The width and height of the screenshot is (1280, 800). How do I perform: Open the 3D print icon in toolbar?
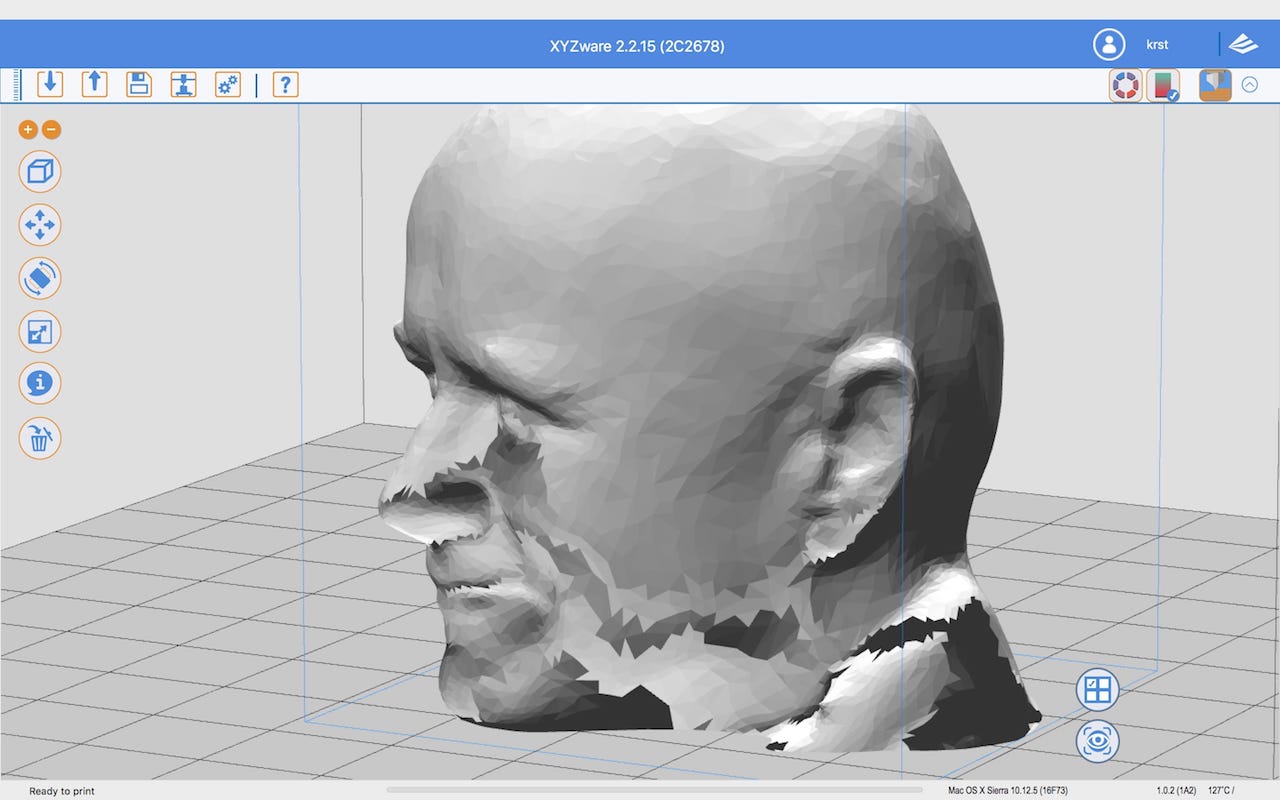[183, 84]
